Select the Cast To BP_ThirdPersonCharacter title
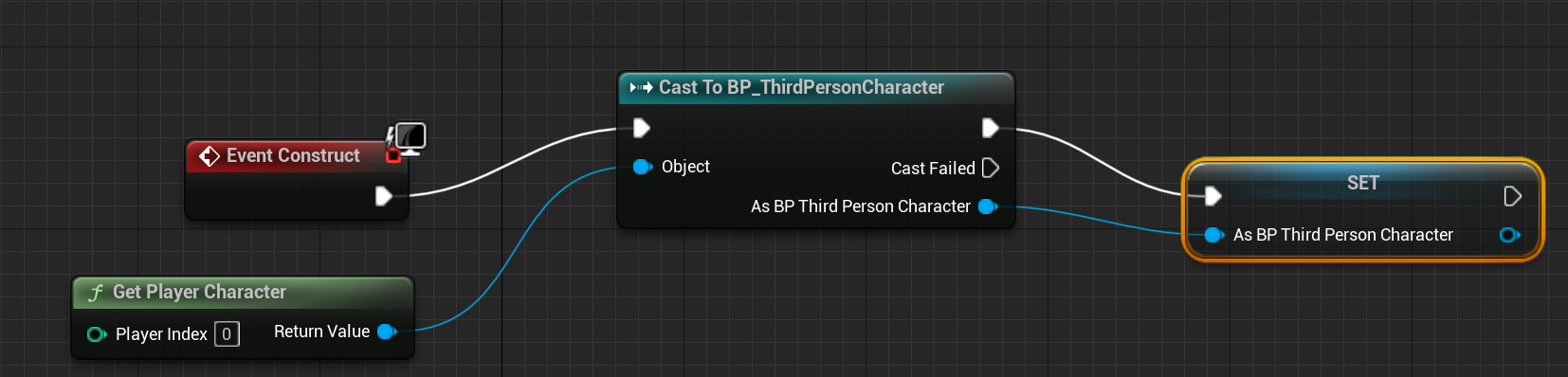The image size is (1568, 377). (x=801, y=87)
